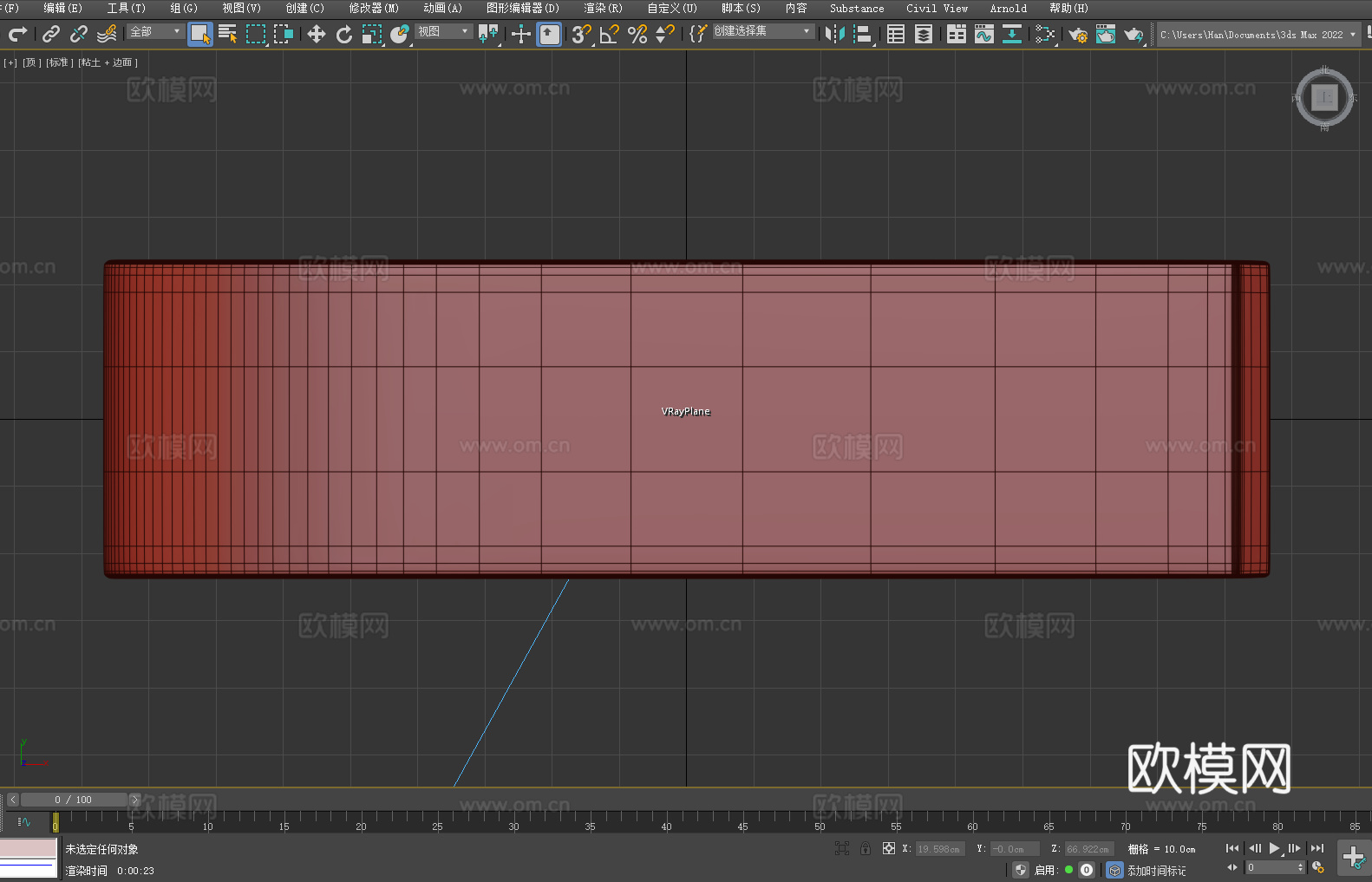Open Select by Name list
The image size is (1372, 882).
pos(228,34)
